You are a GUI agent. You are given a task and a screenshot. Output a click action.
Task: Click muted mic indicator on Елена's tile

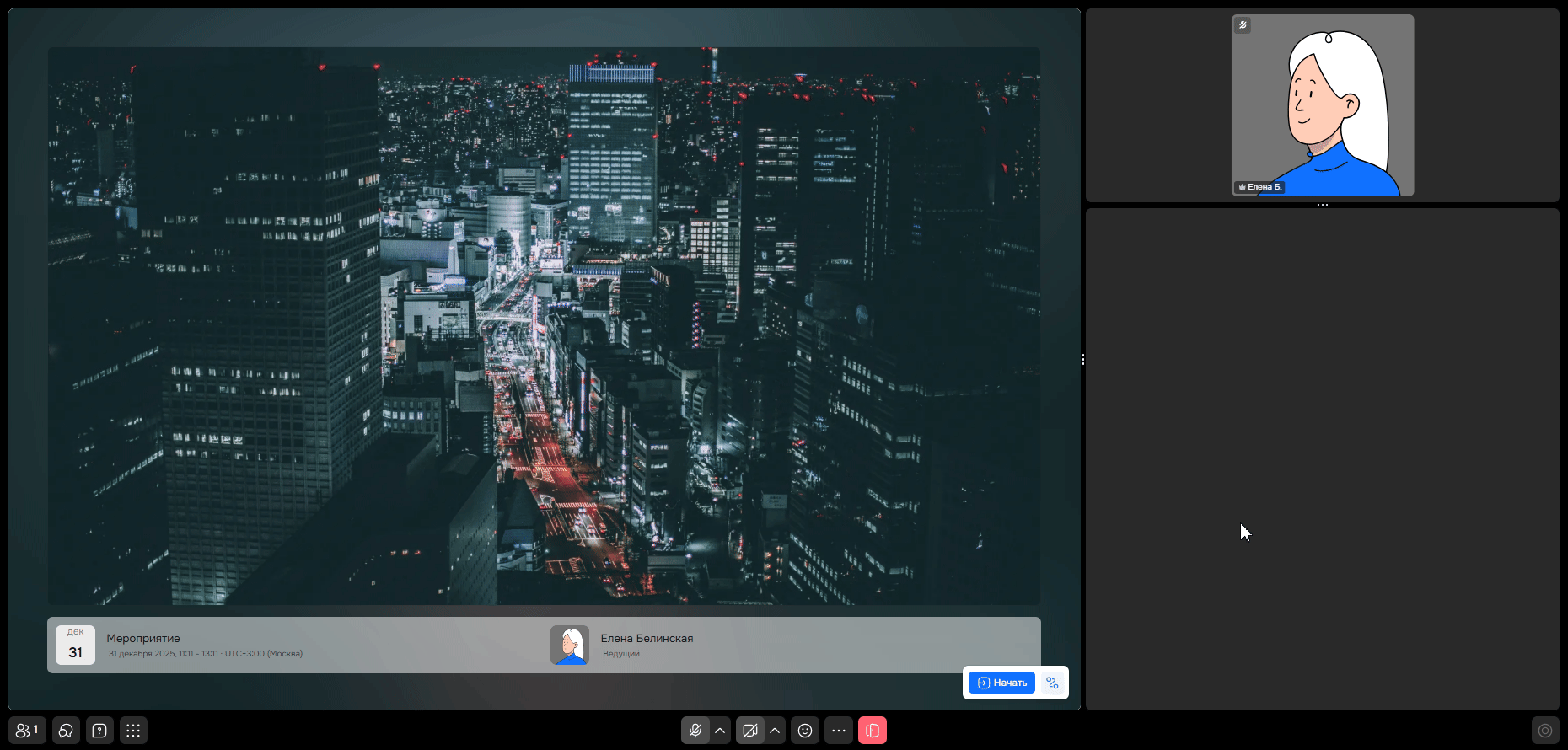1243,25
